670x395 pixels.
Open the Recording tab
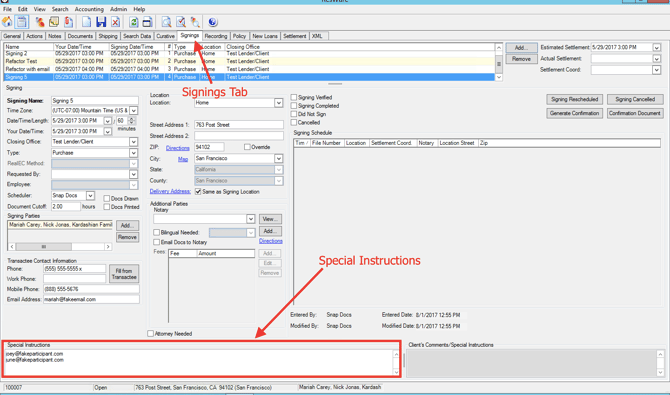pos(216,36)
